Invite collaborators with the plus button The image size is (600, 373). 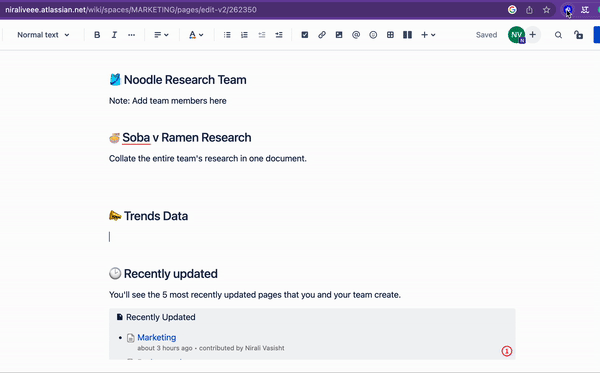click(x=533, y=35)
